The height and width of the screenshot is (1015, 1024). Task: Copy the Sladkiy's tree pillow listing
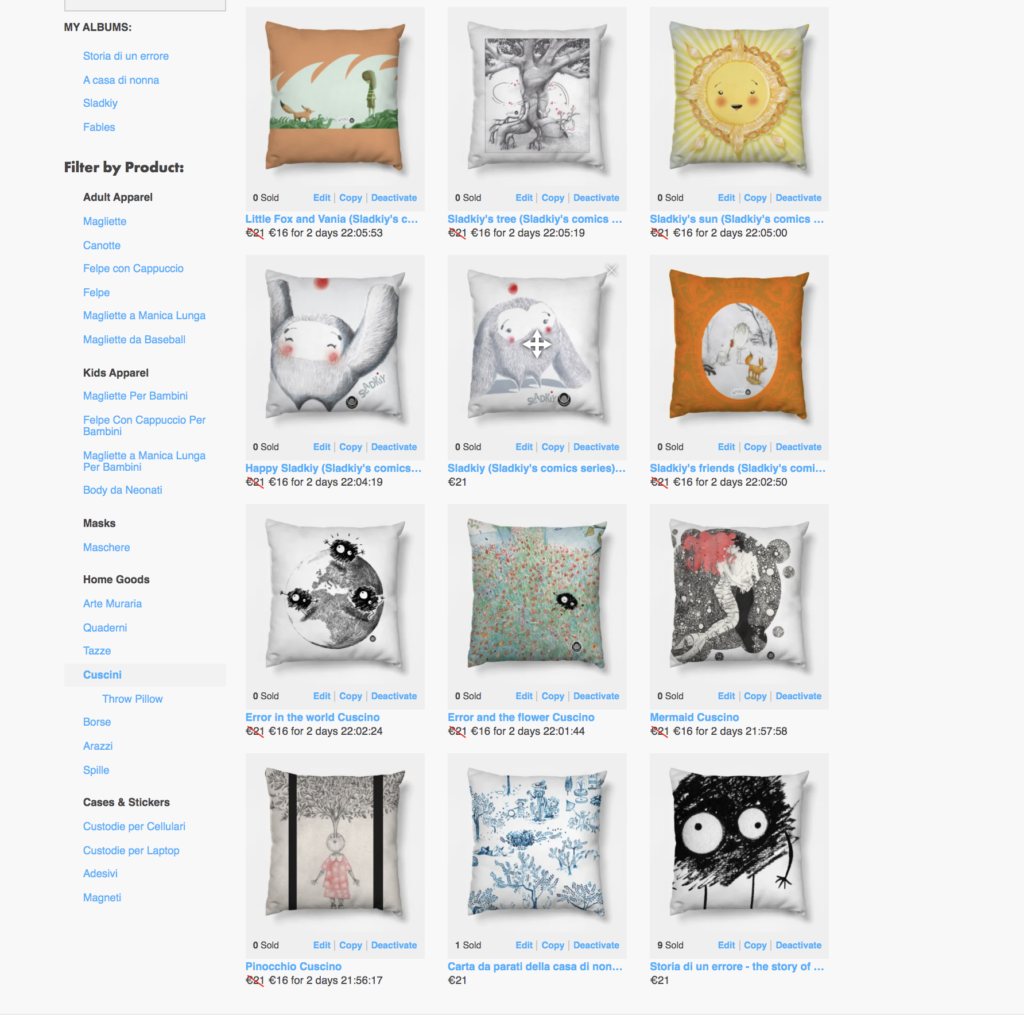pos(552,198)
